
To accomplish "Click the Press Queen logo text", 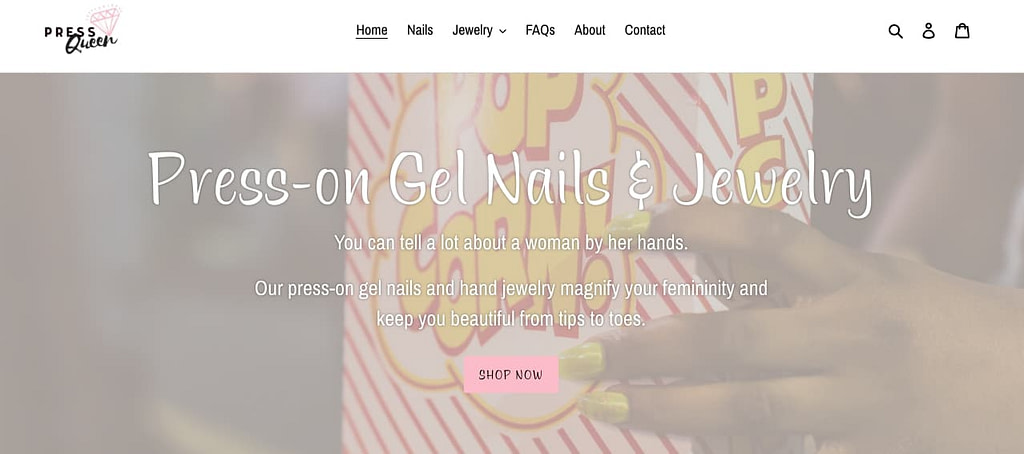I will [x=81, y=38].
